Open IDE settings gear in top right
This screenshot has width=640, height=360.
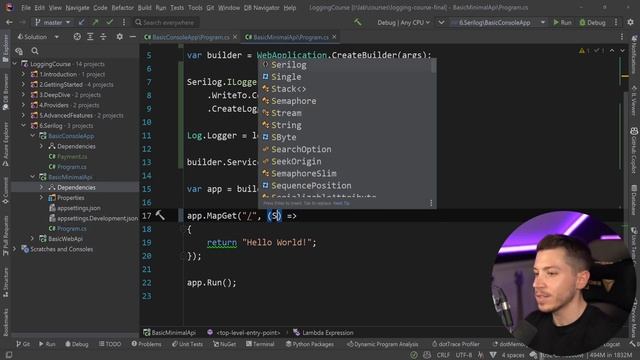tap(630, 22)
